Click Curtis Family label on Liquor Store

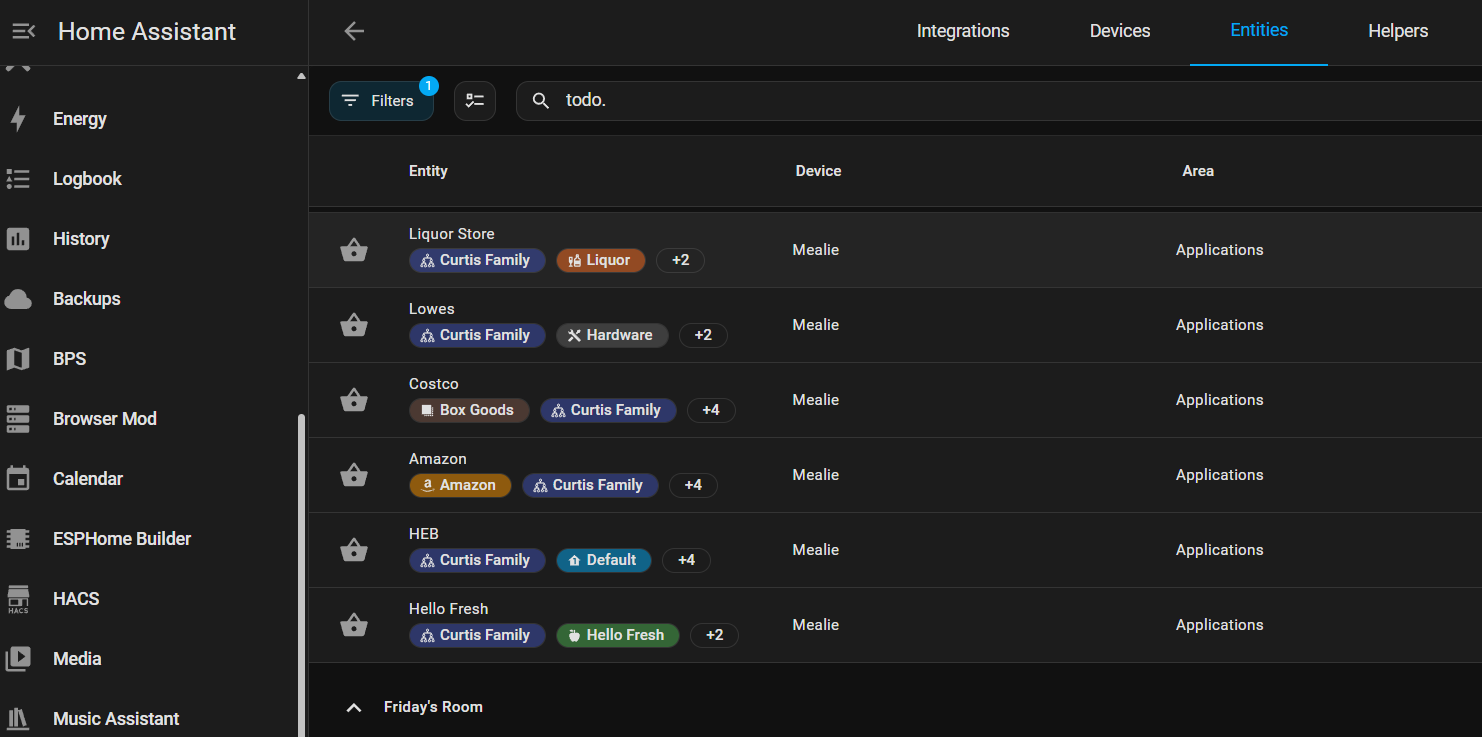tap(477, 260)
